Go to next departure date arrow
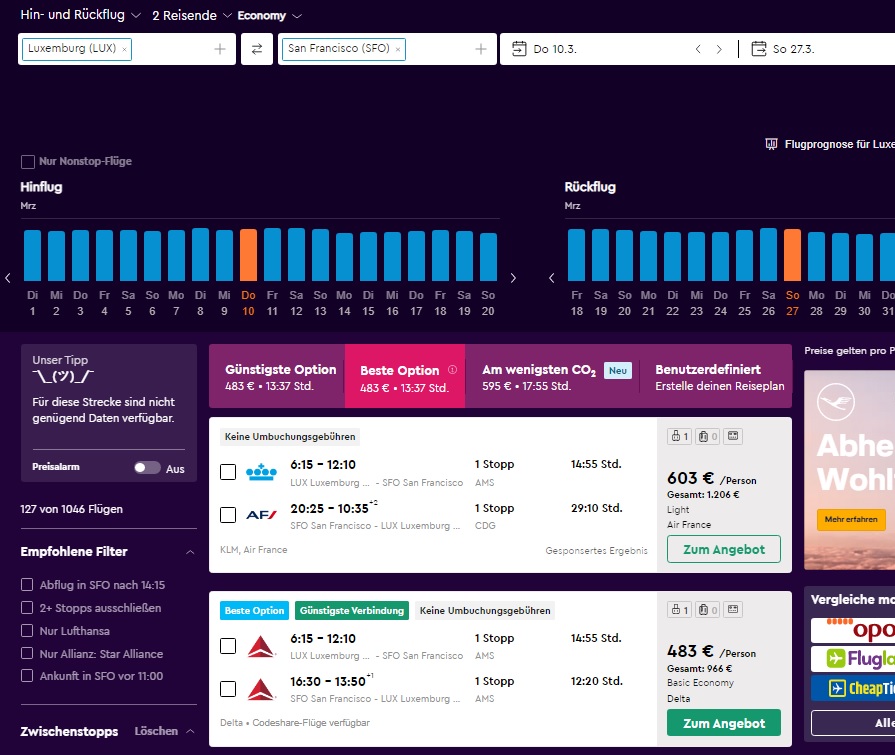The image size is (895, 755). 719,49
